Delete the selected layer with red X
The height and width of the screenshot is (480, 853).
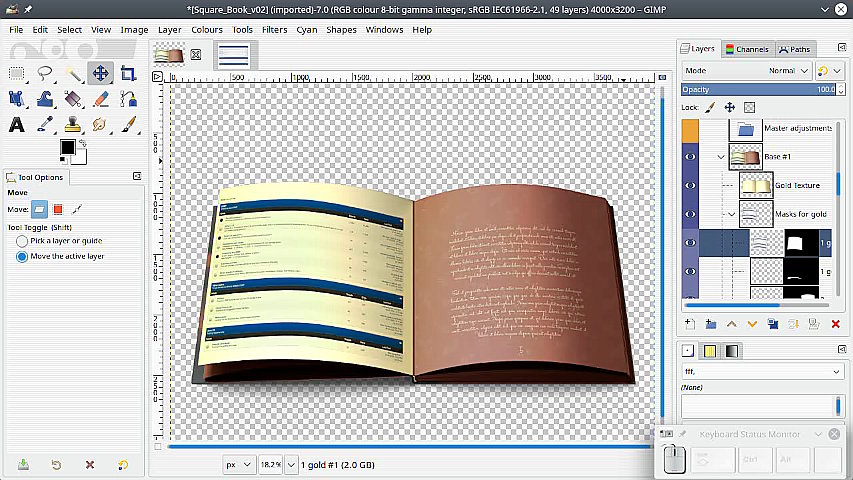pos(836,324)
